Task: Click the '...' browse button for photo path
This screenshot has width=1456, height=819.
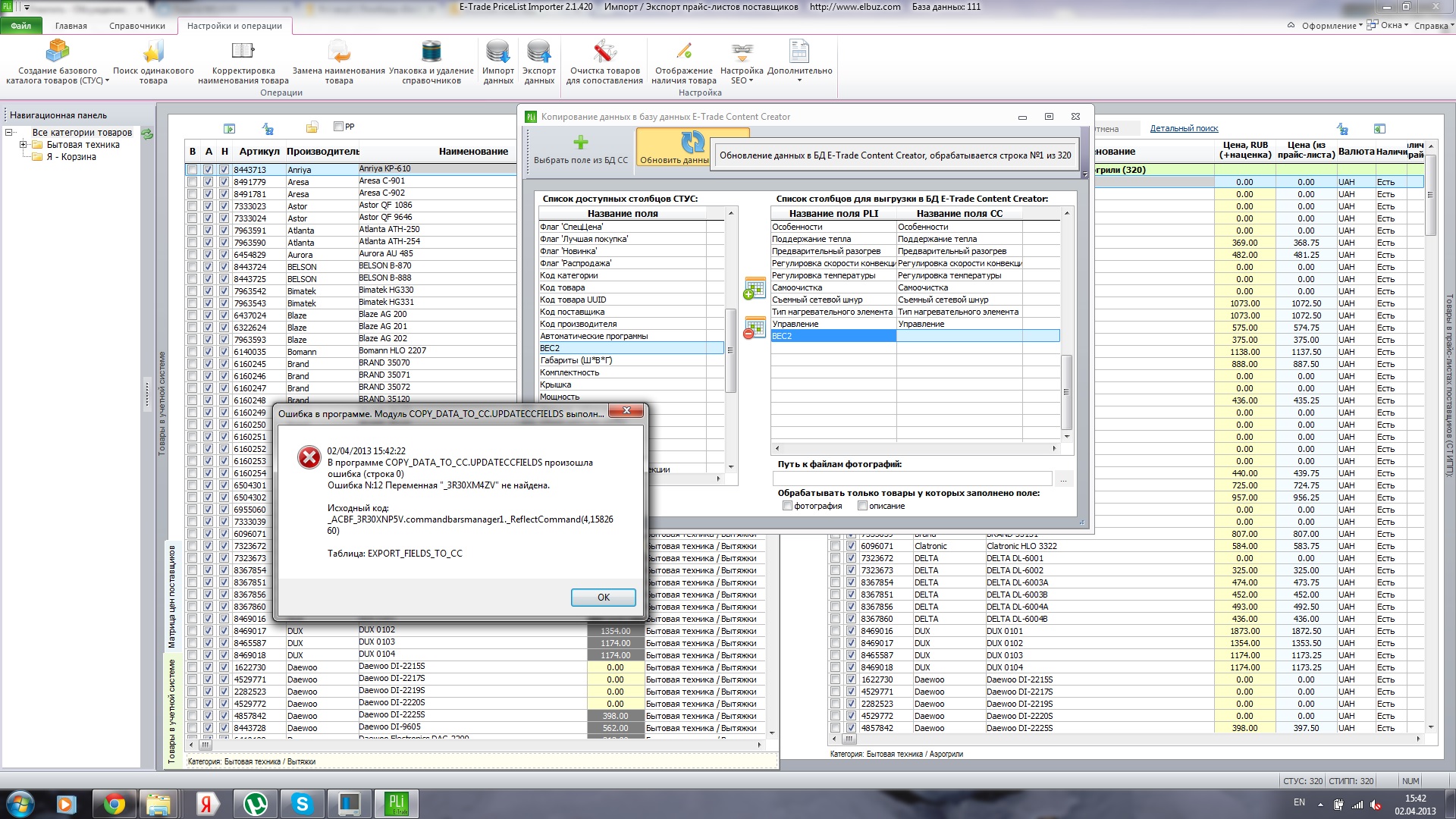Action: [1064, 479]
